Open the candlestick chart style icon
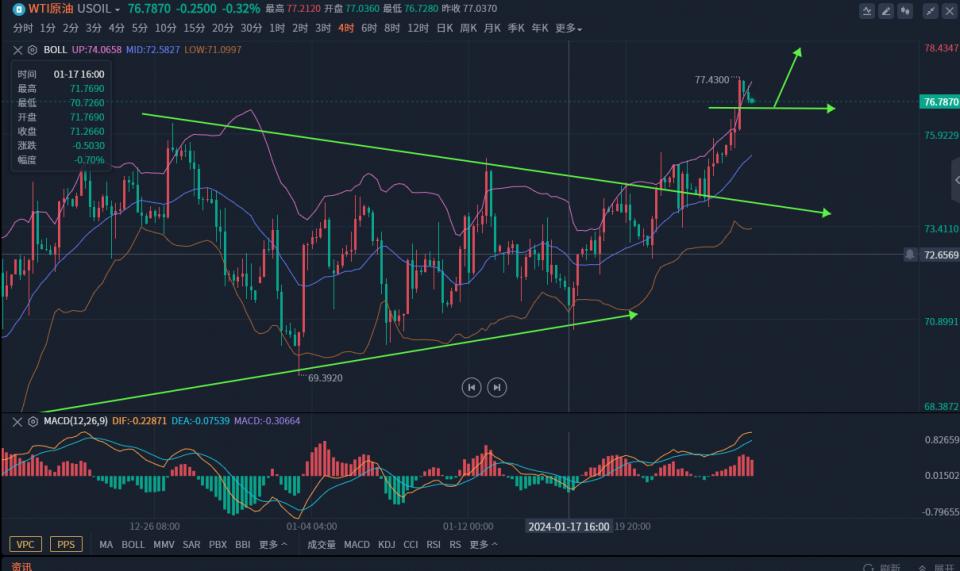This screenshot has width=960, height=571. 905,10
